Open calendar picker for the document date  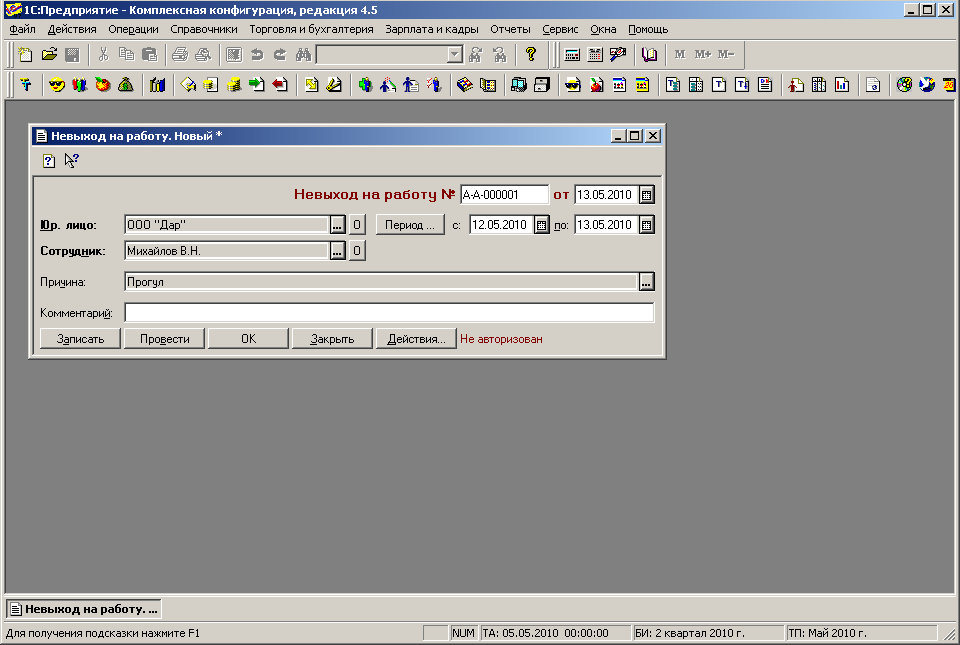[x=646, y=195]
